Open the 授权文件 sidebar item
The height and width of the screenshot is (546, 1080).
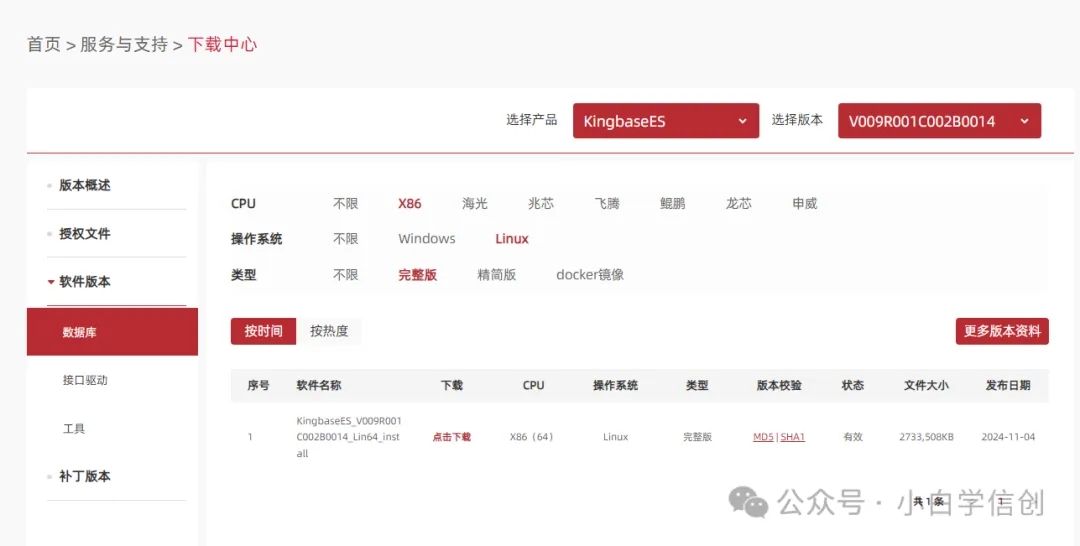pos(85,233)
